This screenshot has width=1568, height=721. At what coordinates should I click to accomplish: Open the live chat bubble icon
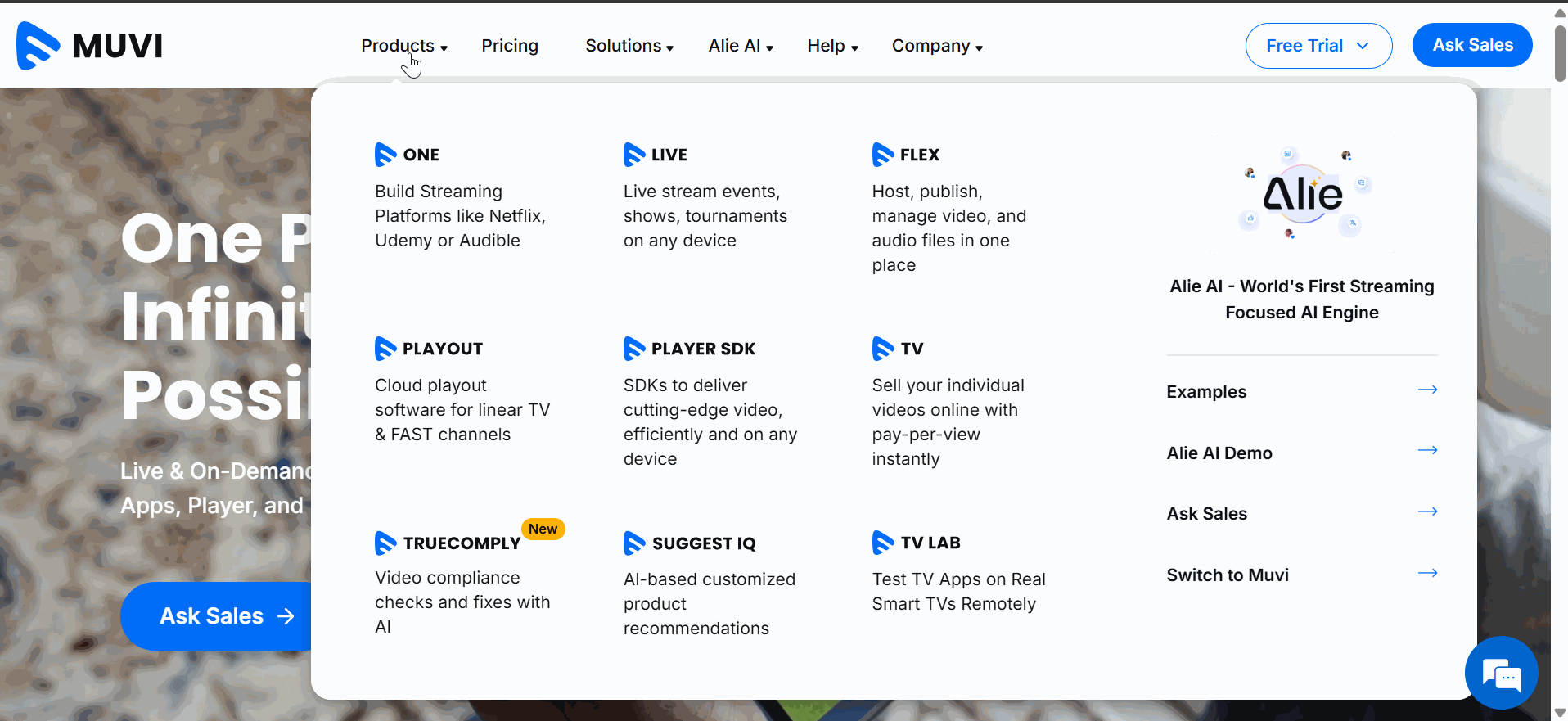click(x=1501, y=674)
